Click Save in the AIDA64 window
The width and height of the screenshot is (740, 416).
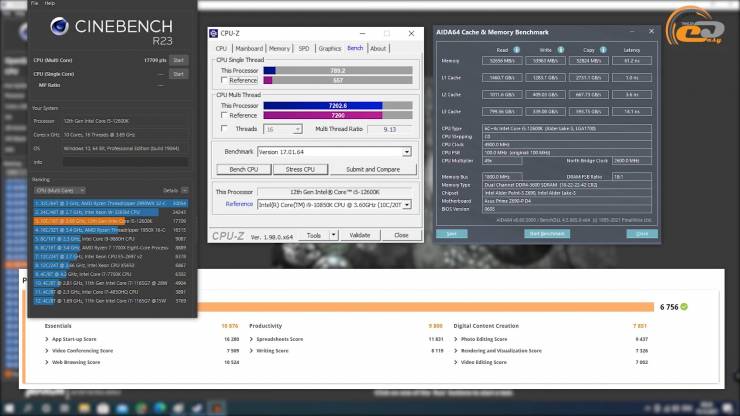tap(452, 234)
